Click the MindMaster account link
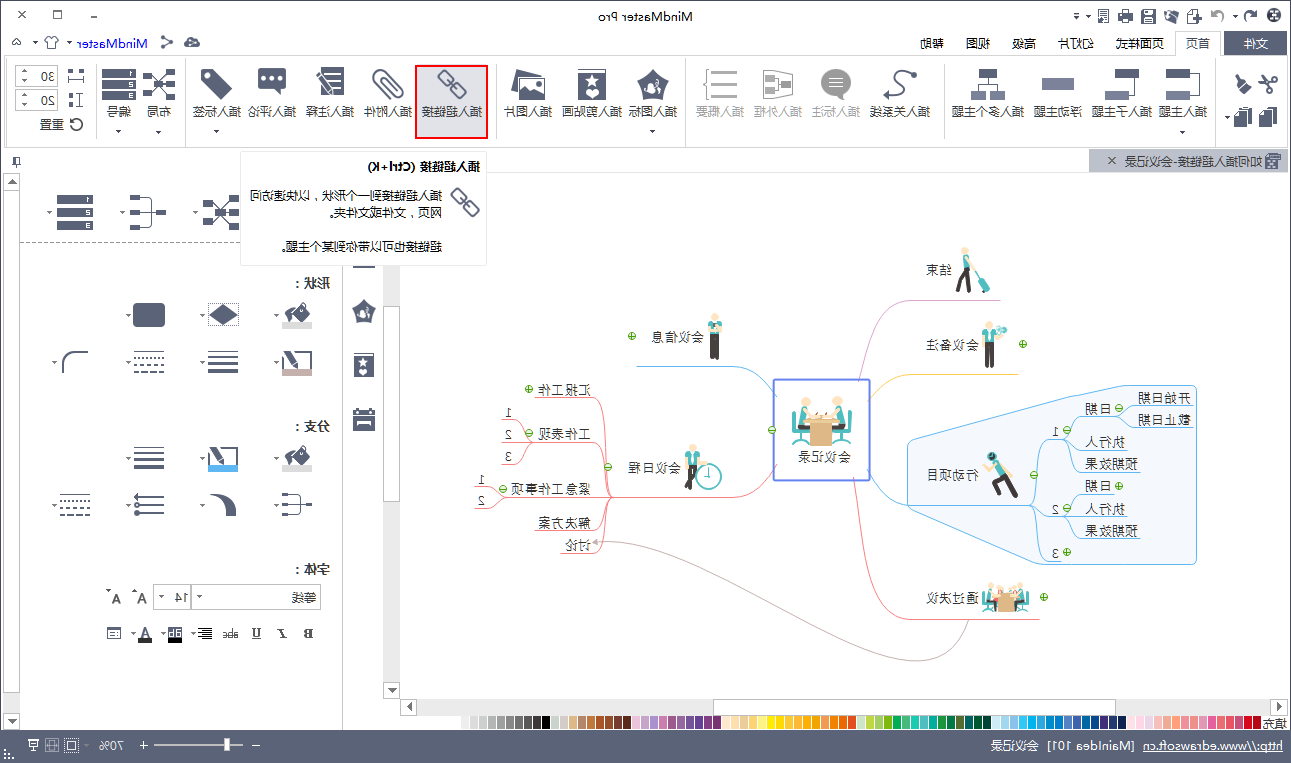 [x=113, y=43]
